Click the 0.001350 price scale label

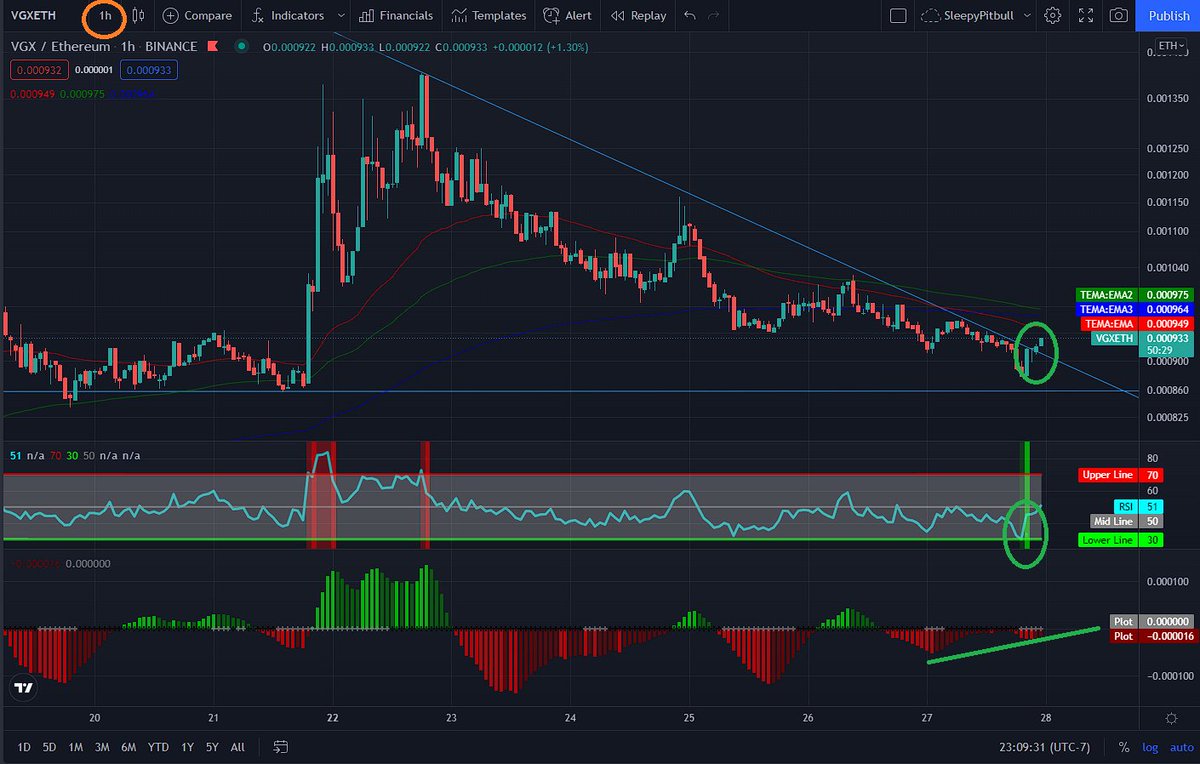[x=1169, y=98]
